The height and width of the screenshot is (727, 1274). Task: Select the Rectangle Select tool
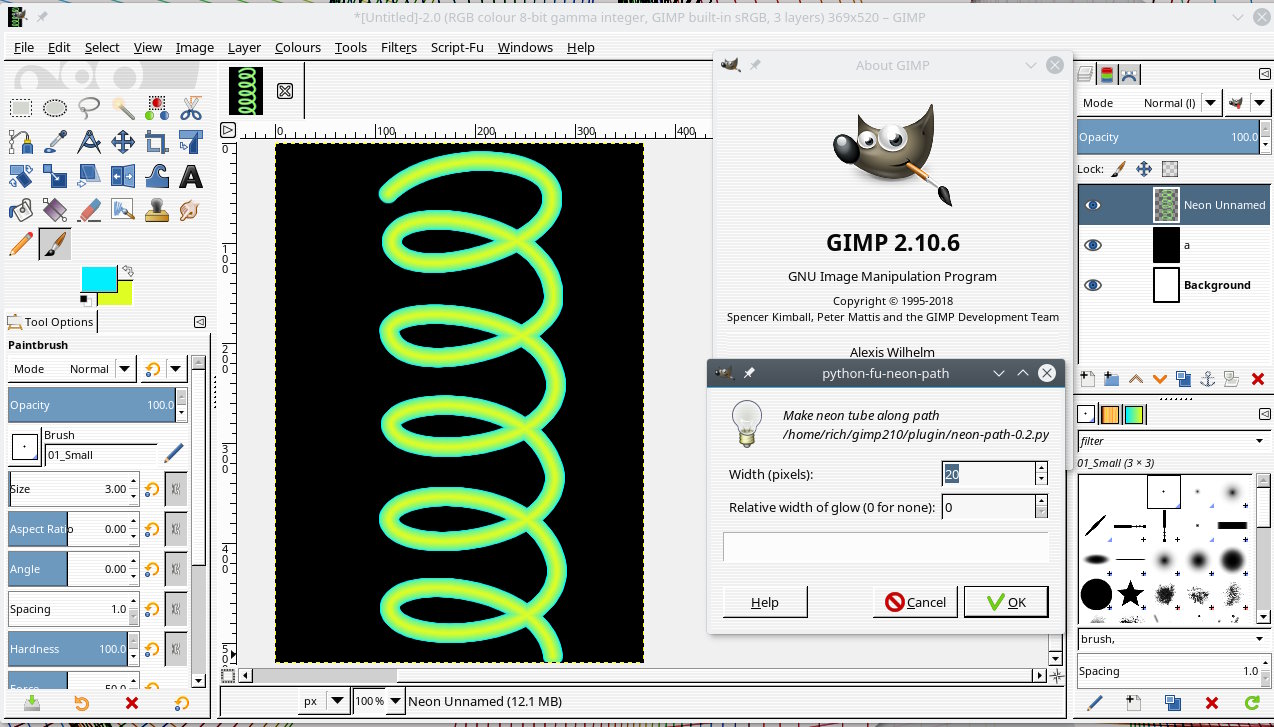coord(21,108)
